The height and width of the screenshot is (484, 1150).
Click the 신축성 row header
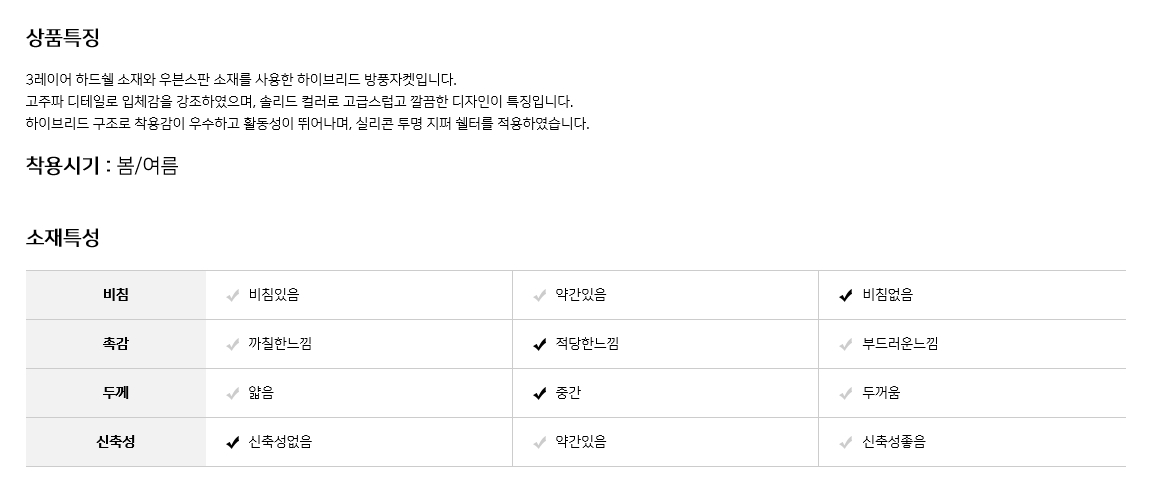[116, 442]
